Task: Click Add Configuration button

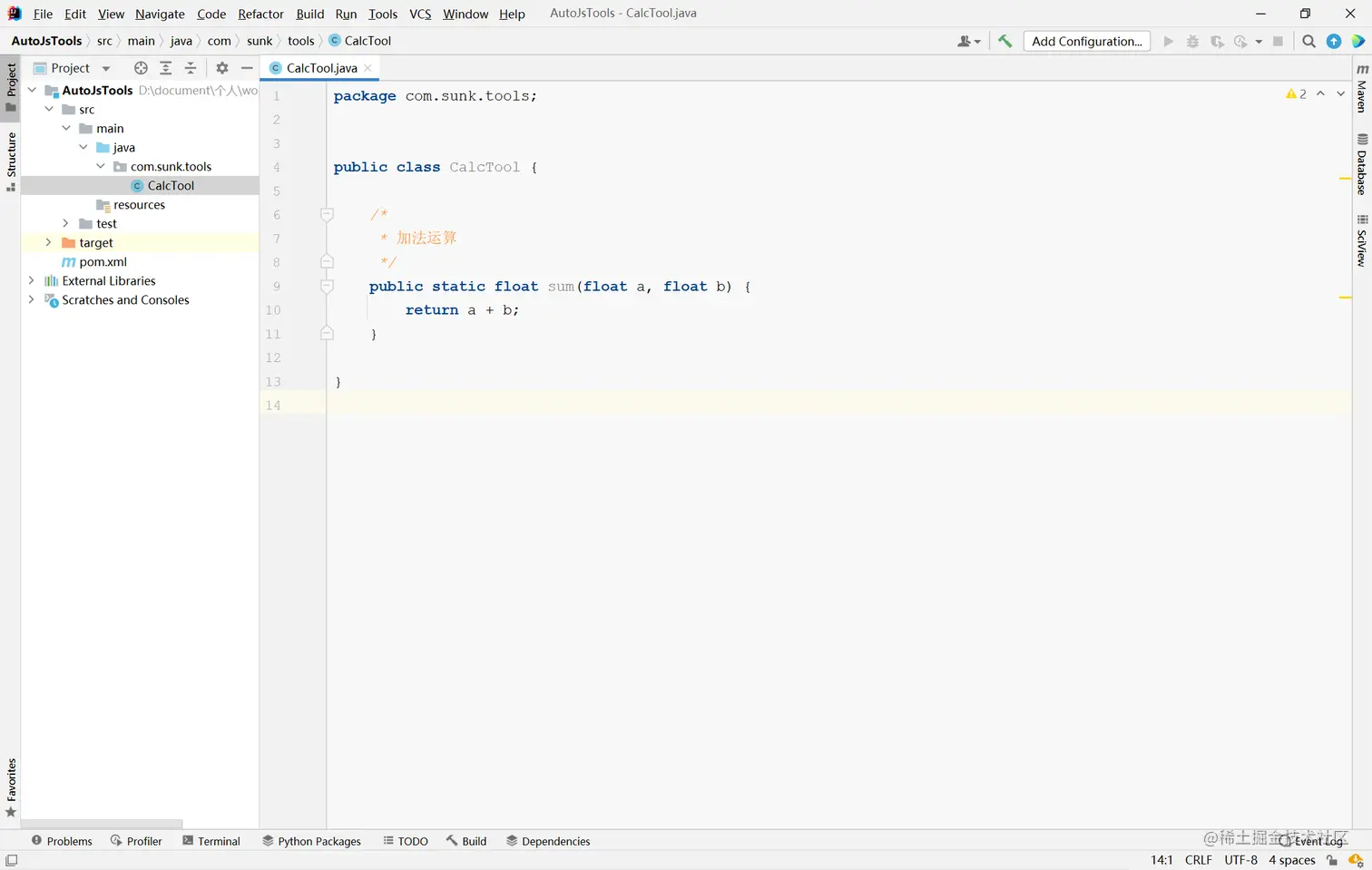Action: click(1086, 41)
